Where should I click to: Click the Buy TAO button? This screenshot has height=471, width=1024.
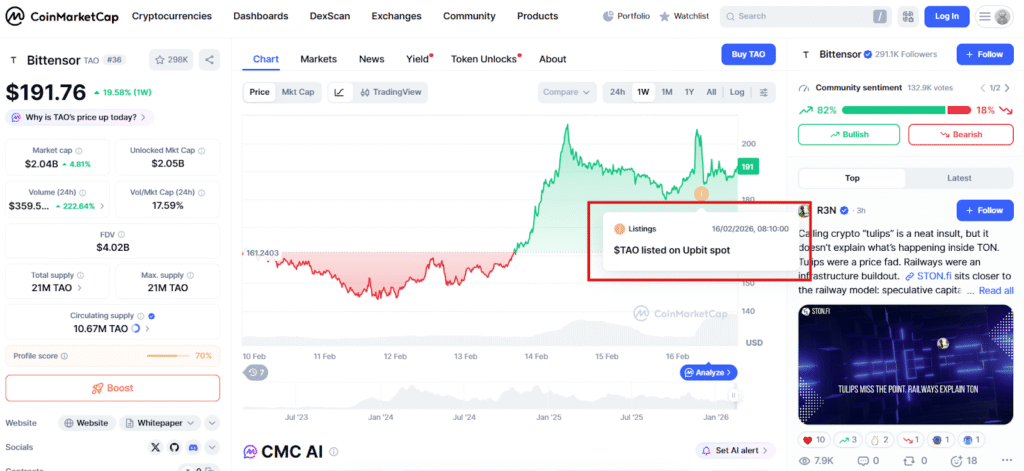(748, 55)
